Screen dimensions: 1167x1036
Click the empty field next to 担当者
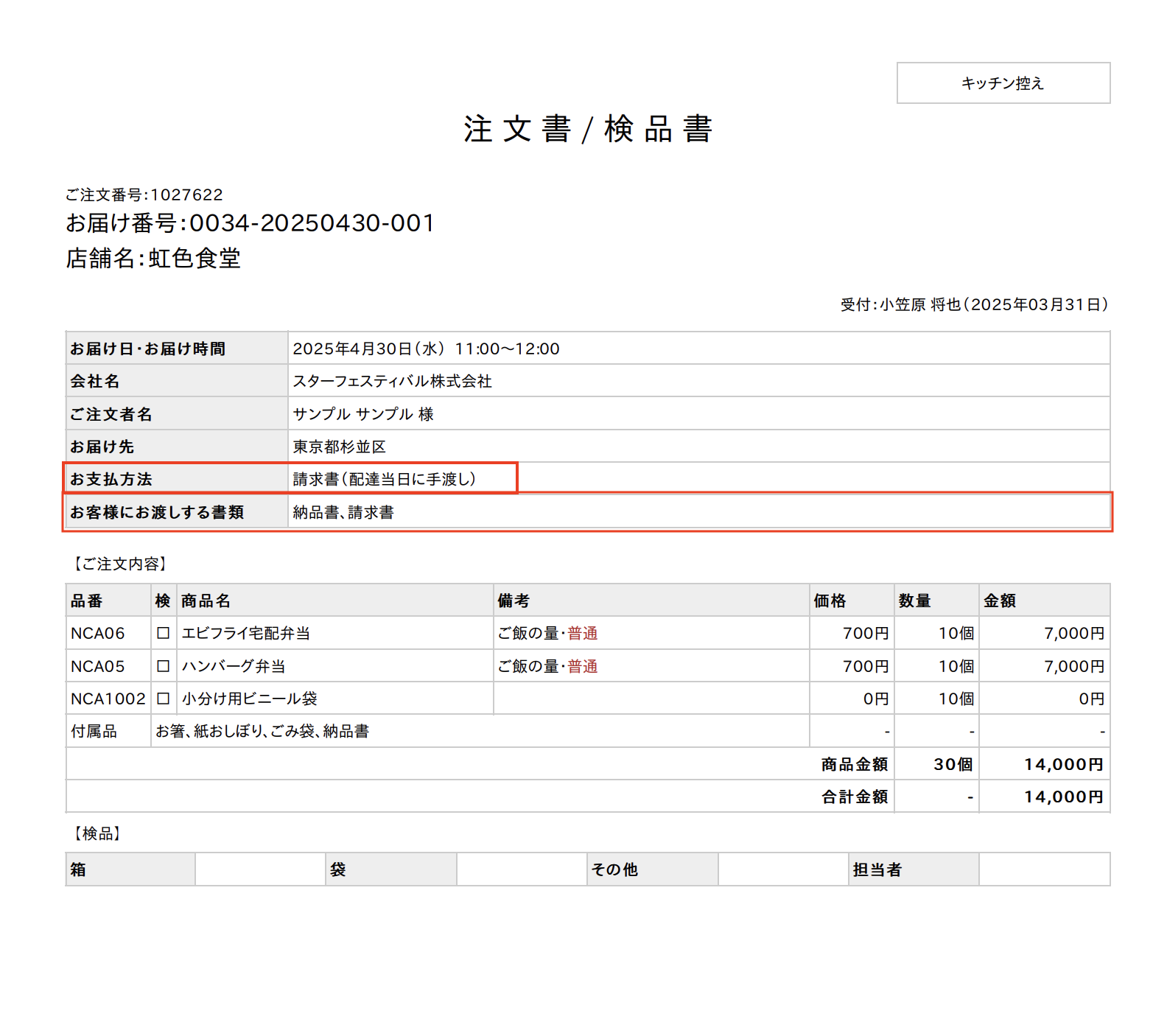pyautogui.click(x=1044, y=869)
